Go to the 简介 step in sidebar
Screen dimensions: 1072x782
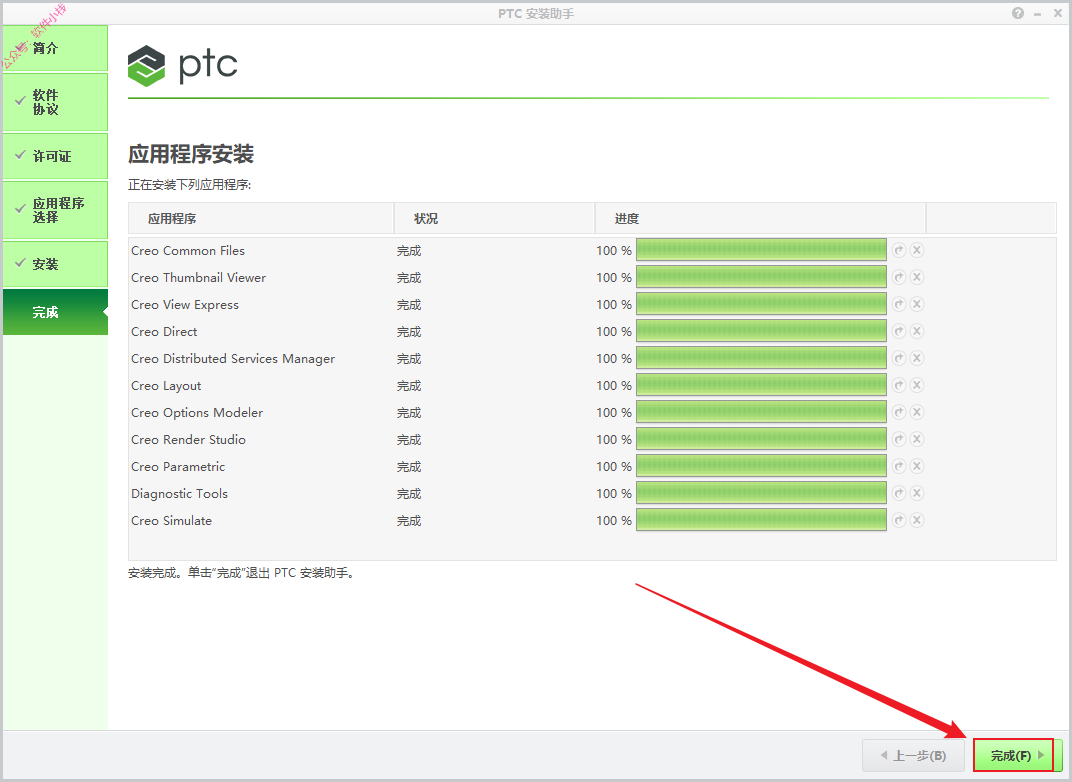55,48
